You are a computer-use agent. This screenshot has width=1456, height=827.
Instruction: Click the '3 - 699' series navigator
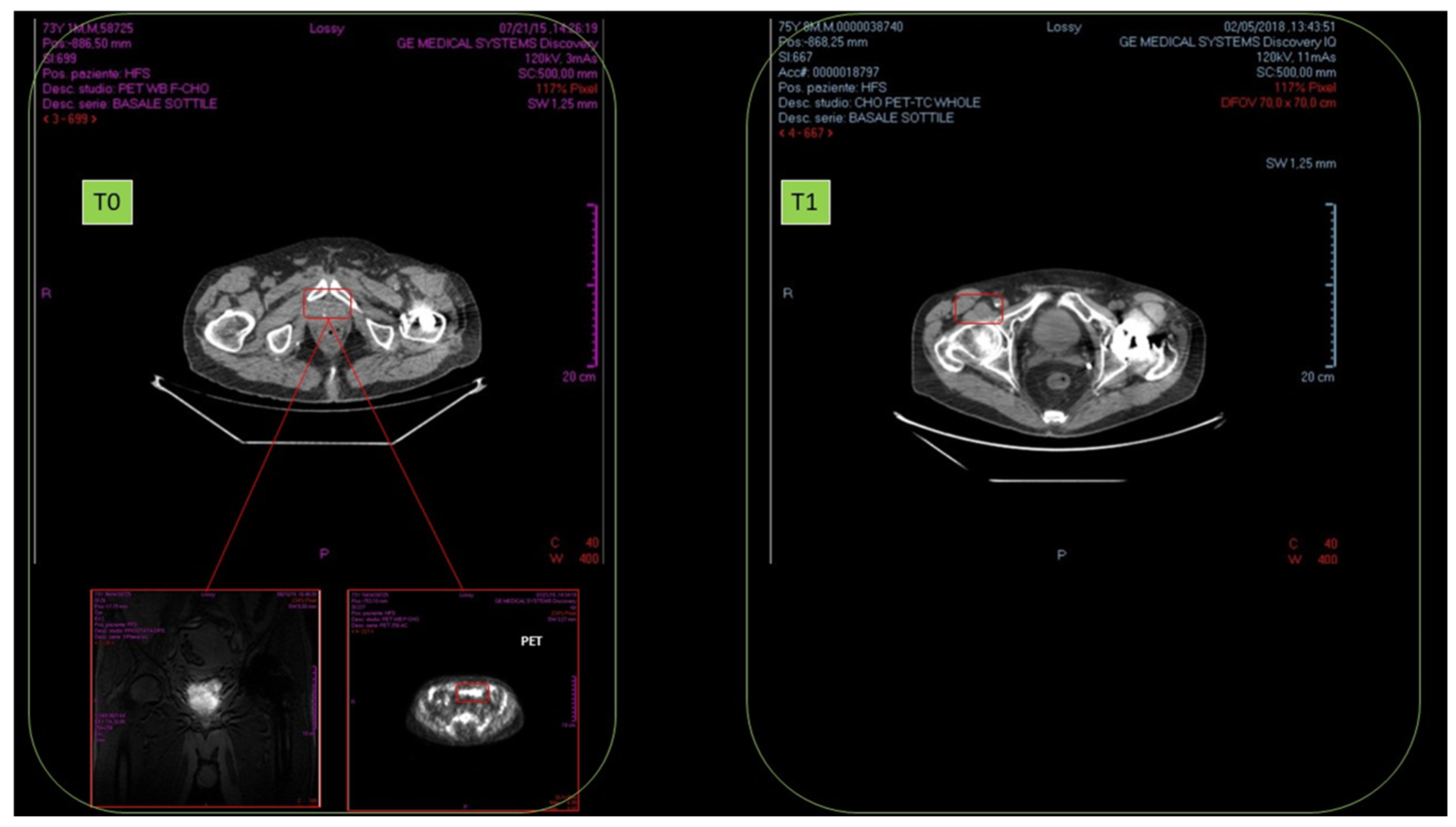(x=69, y=119)
